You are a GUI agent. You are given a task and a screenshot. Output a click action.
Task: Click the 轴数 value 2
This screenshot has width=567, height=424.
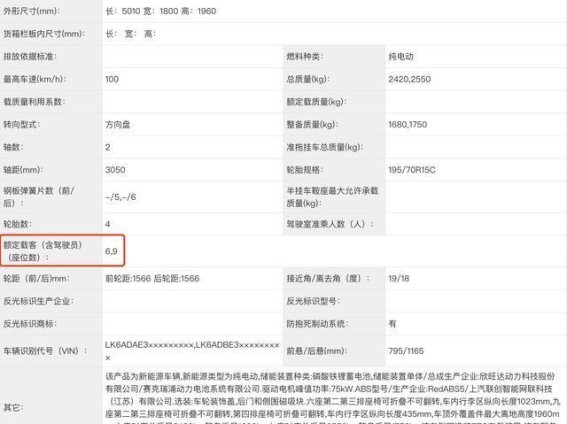(x=108, y=147)
